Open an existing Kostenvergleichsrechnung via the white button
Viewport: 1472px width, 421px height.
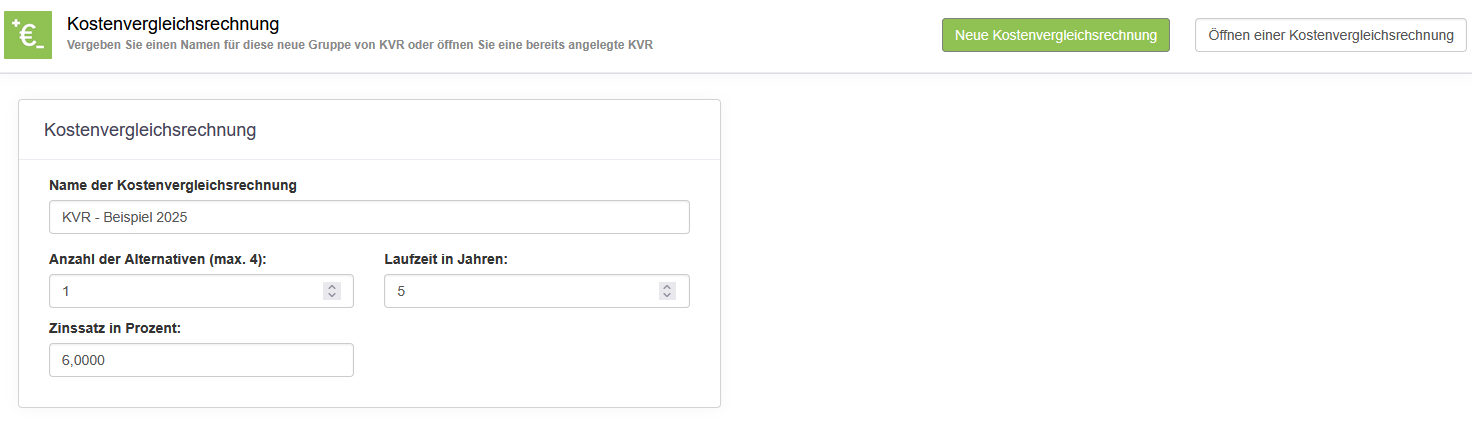pos(1330,35)
